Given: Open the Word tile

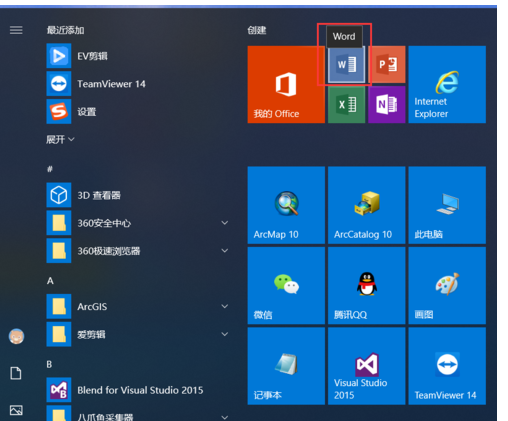Looking at the screenshot, I should 346,64.
